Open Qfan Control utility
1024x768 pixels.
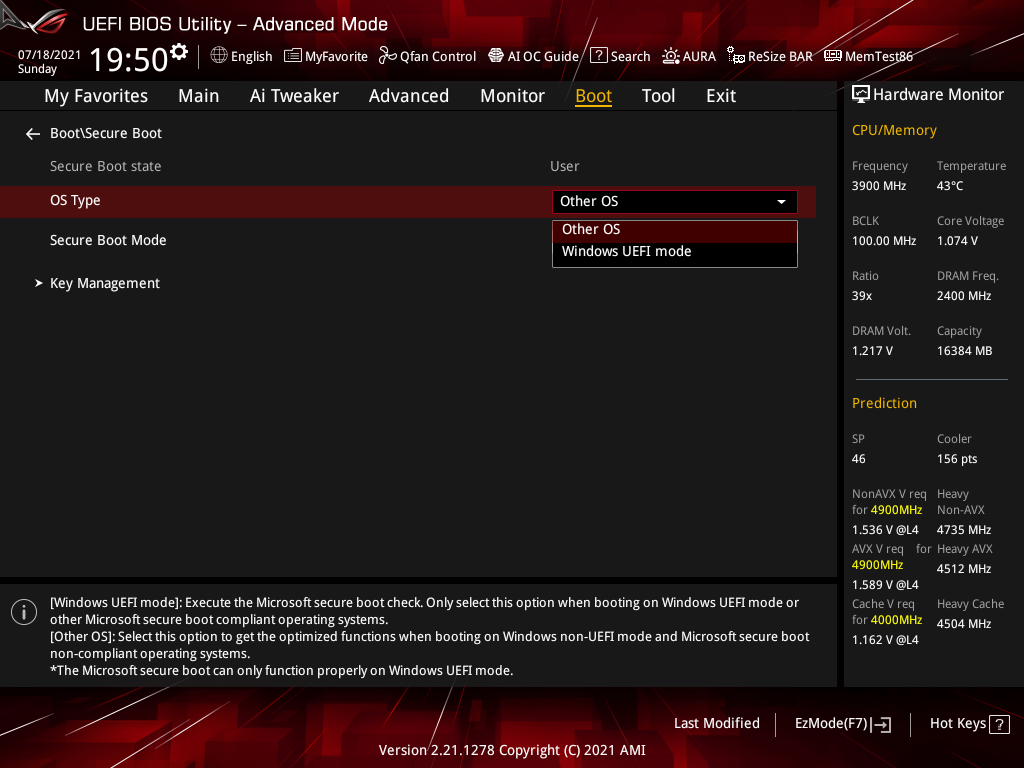[x=427, y=56]
